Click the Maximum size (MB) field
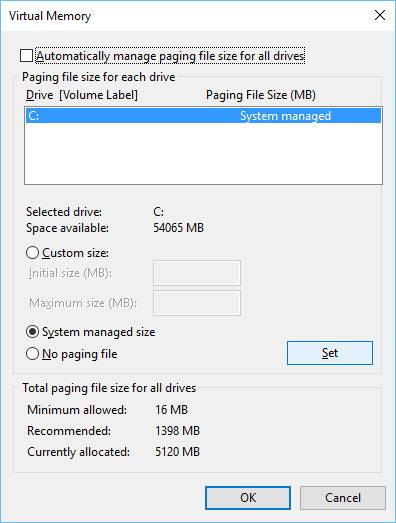Image resolution: width=396 pixels, height=523 pixels. [x=196, y=303]
